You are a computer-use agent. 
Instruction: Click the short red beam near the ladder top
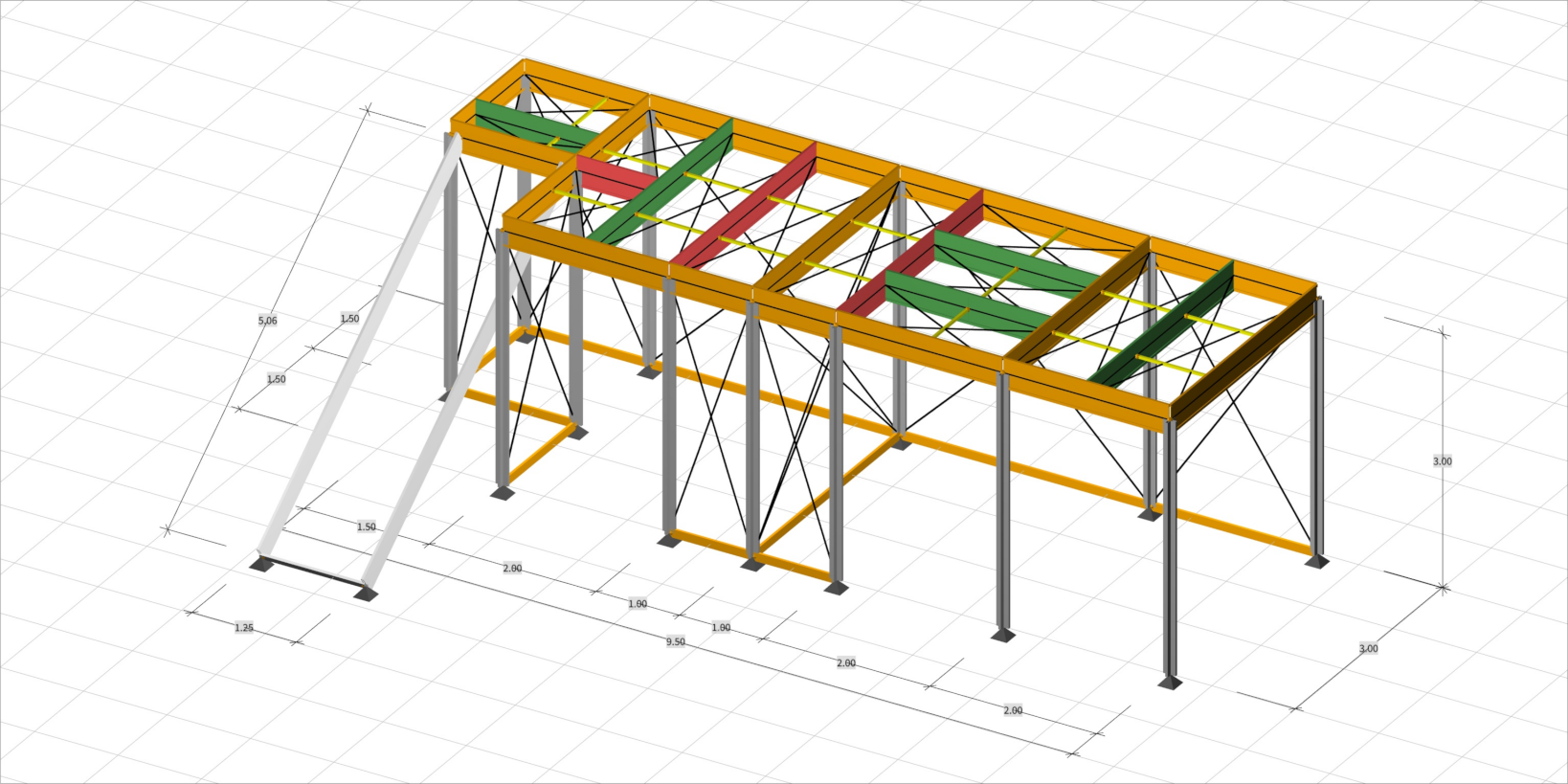click(615, 178)
